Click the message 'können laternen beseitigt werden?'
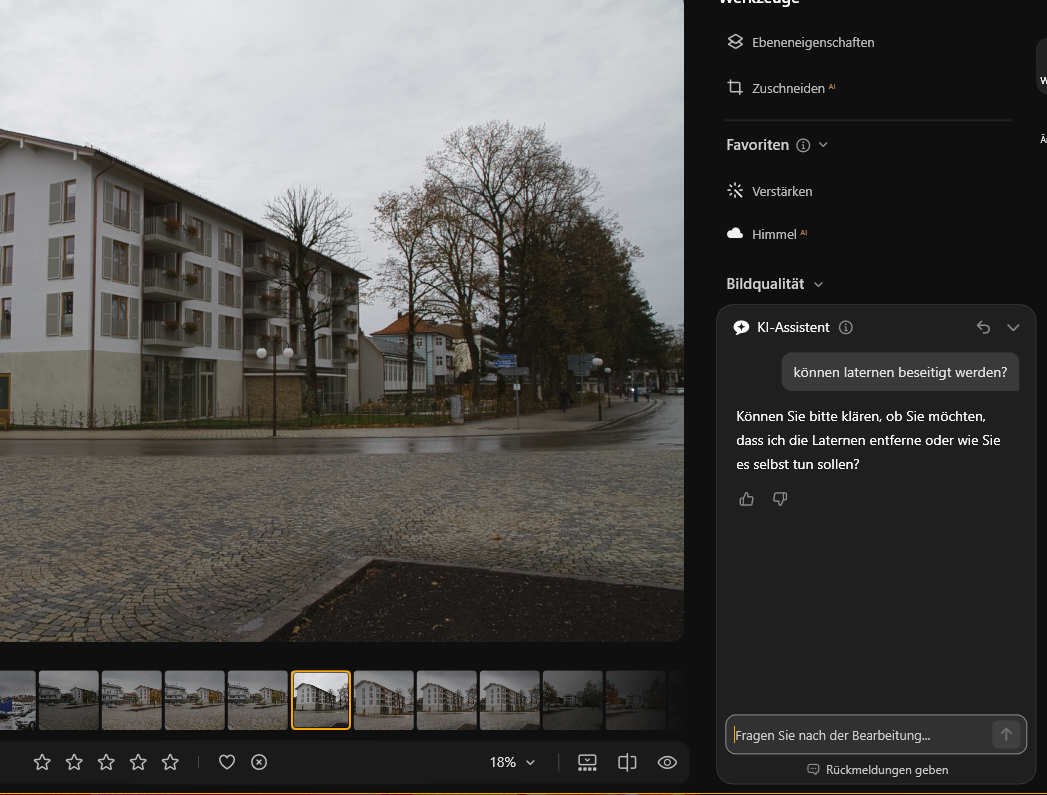 click(900, 372)
